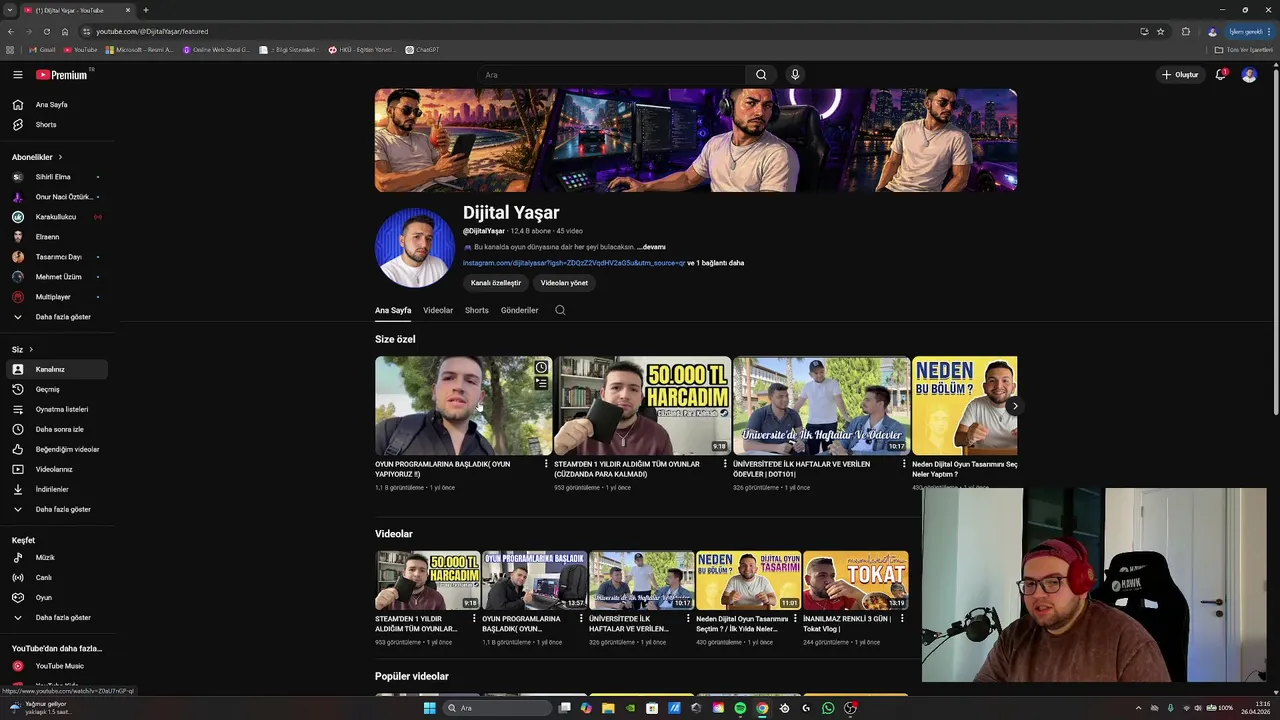Open Daha sonra izle list
This screenshot has width=1280, height=720.
(x=57, y=429)
